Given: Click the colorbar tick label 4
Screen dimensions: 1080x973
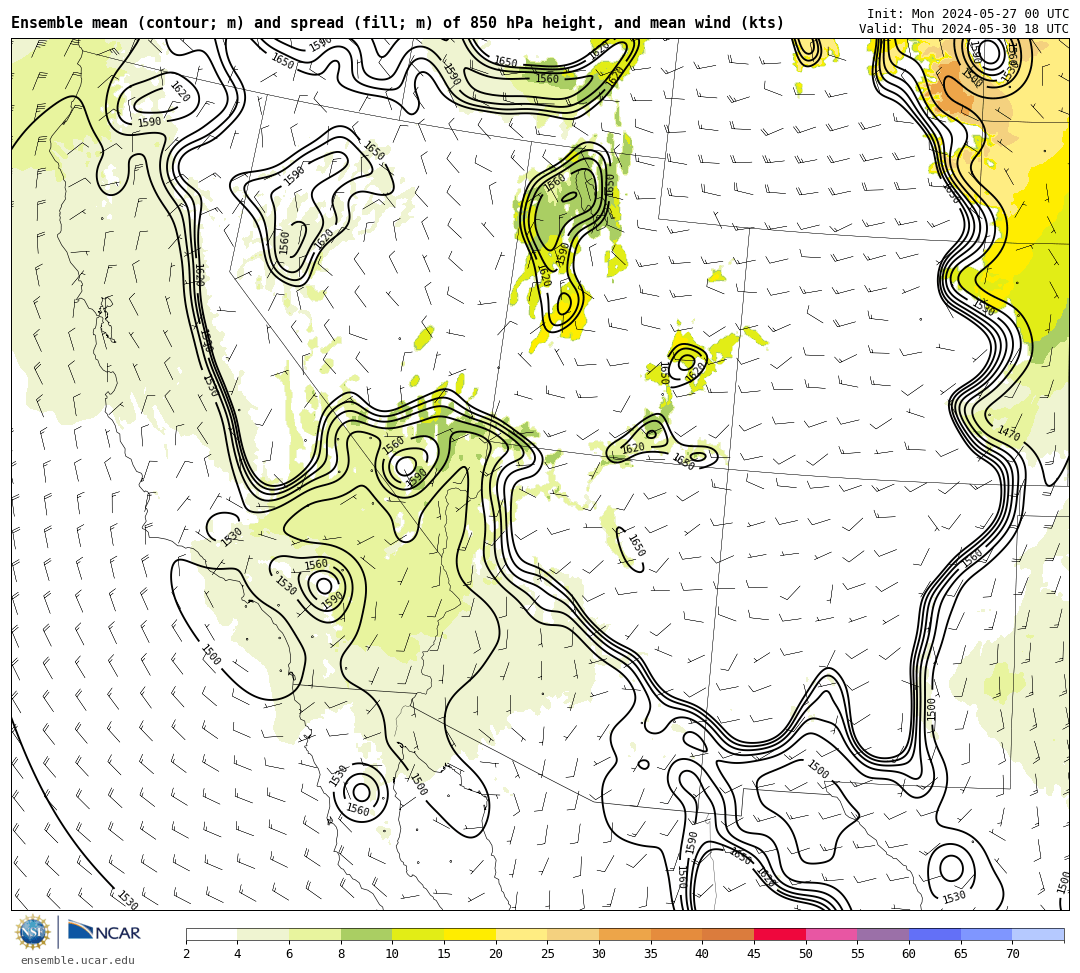Looking at the screenshot, I should pos(238,954).
